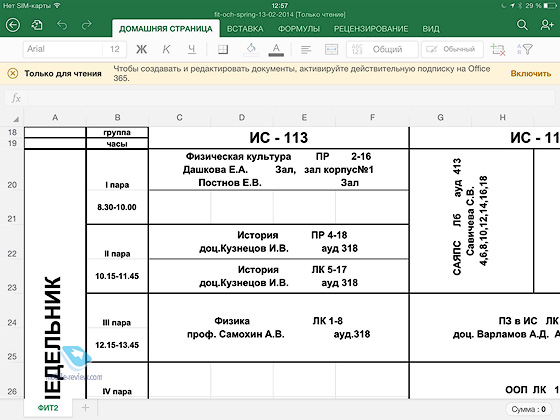This screenshot has height=420, width=560.
Task: Add a new sheet with plus
Action: [85, 408]
